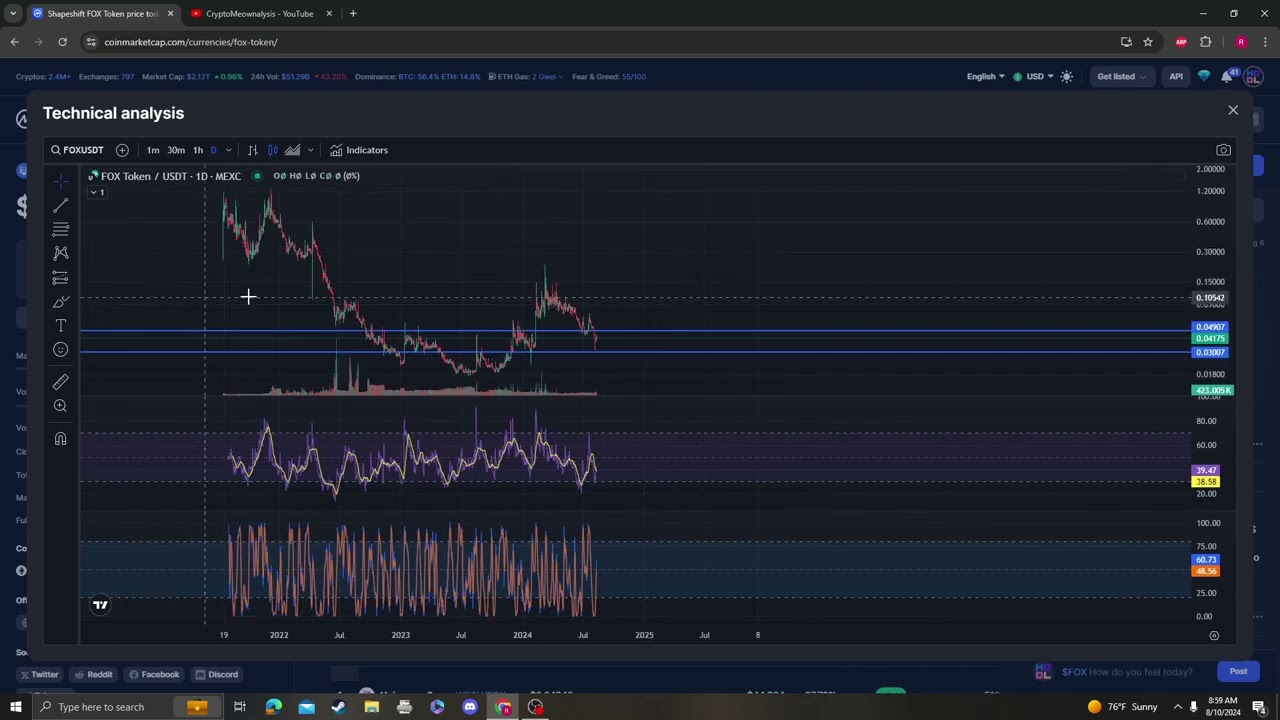
Task: Expand the timeframe interval dropdown
Action: coord(228,150)
